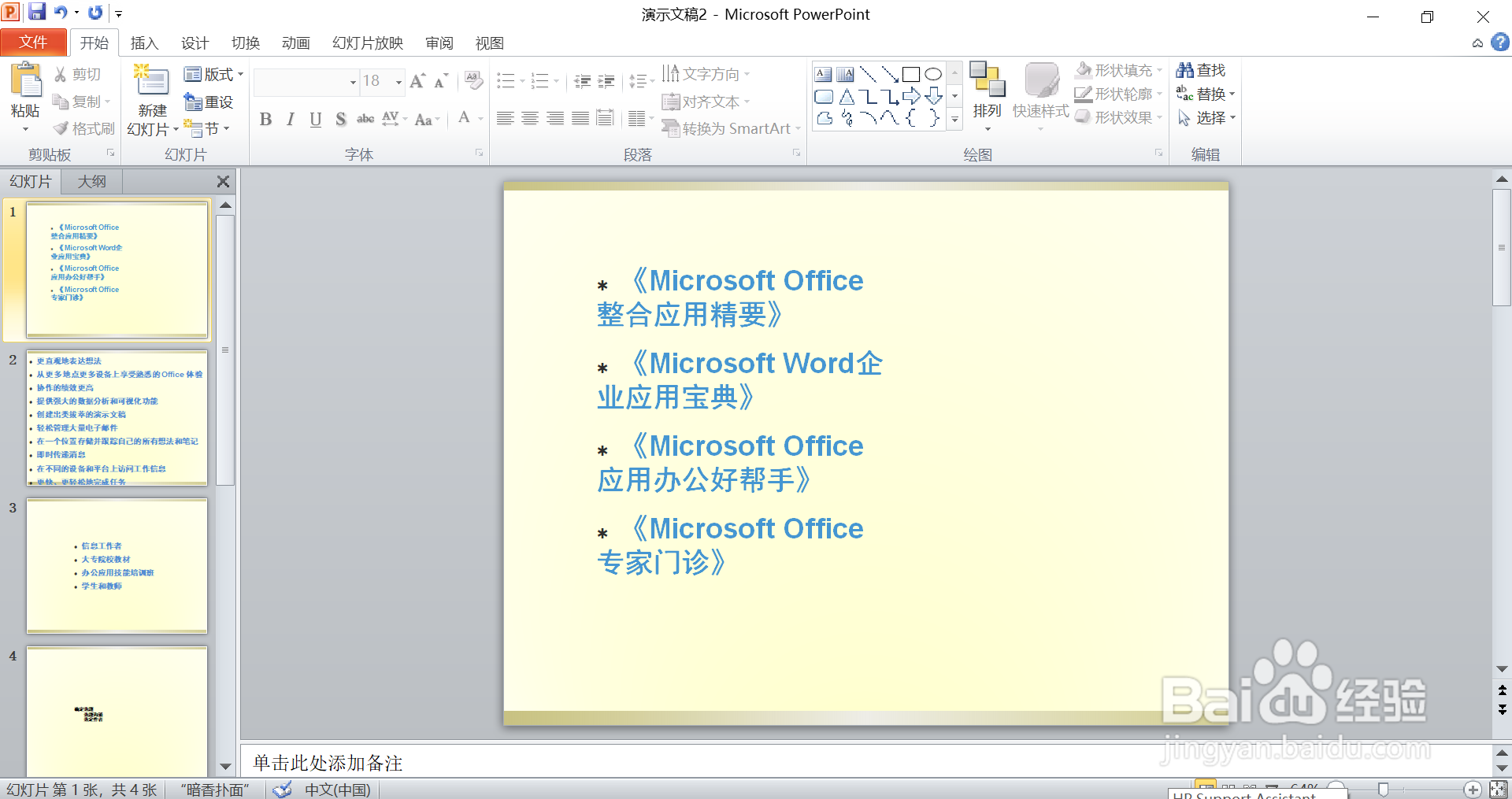Switch to Design (设计) tab
This screenshot has height=799, width=1512.
pyautogui.click(x=195, y=43)
